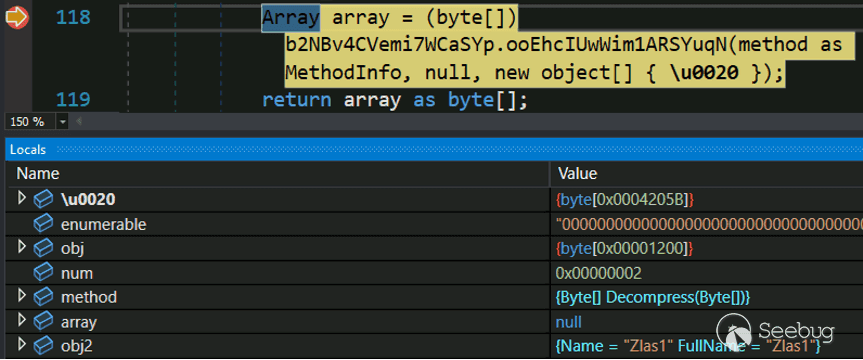Select the num variable name

tap(77, 273)
